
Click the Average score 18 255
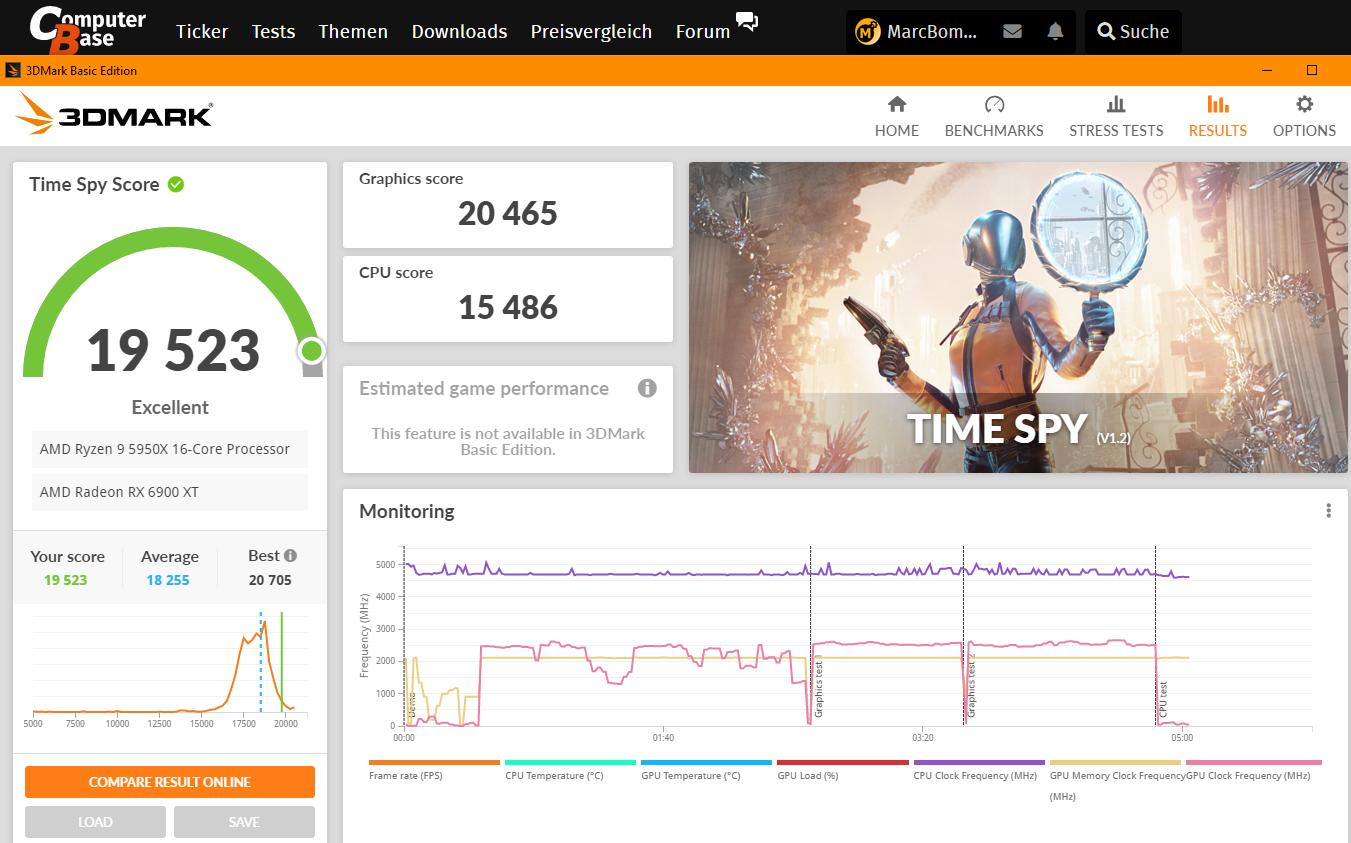pyautogui.click(x=167, y=580)
